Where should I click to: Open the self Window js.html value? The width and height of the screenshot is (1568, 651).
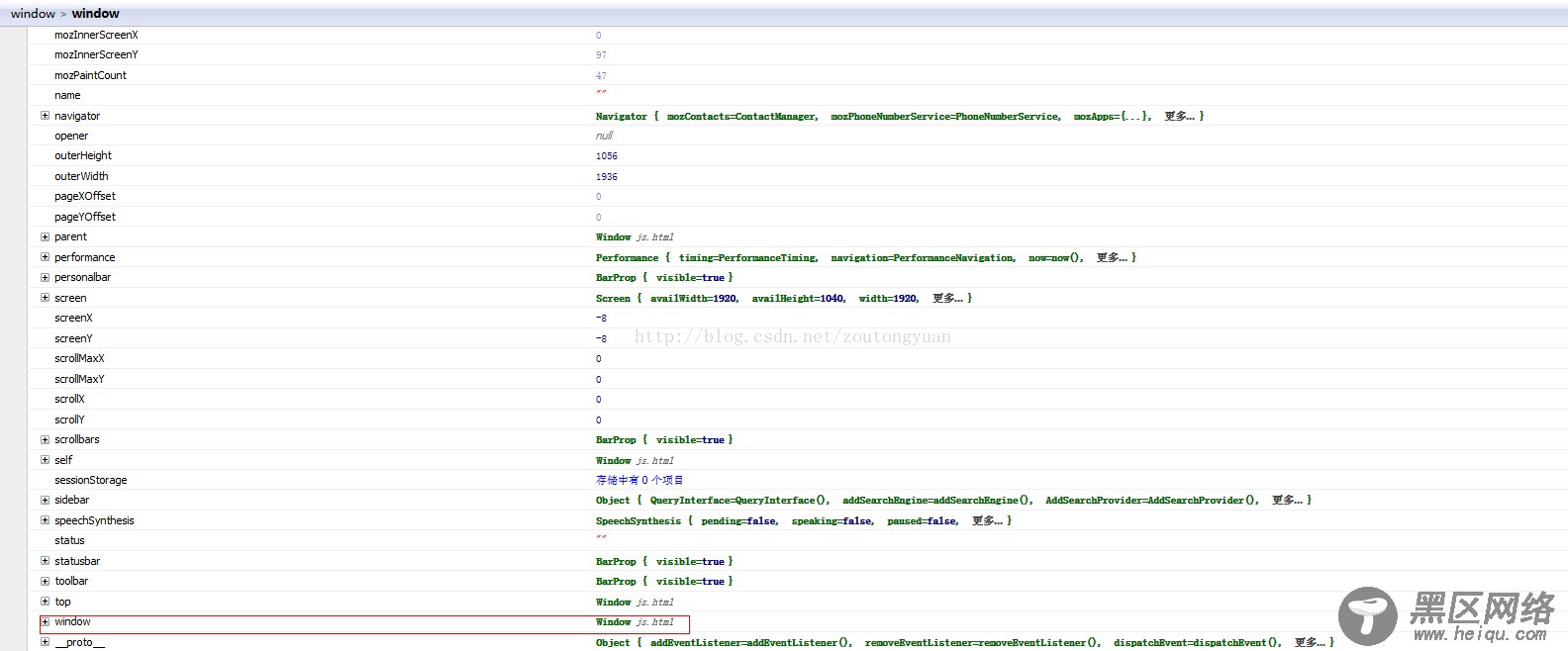pos(635,461)
